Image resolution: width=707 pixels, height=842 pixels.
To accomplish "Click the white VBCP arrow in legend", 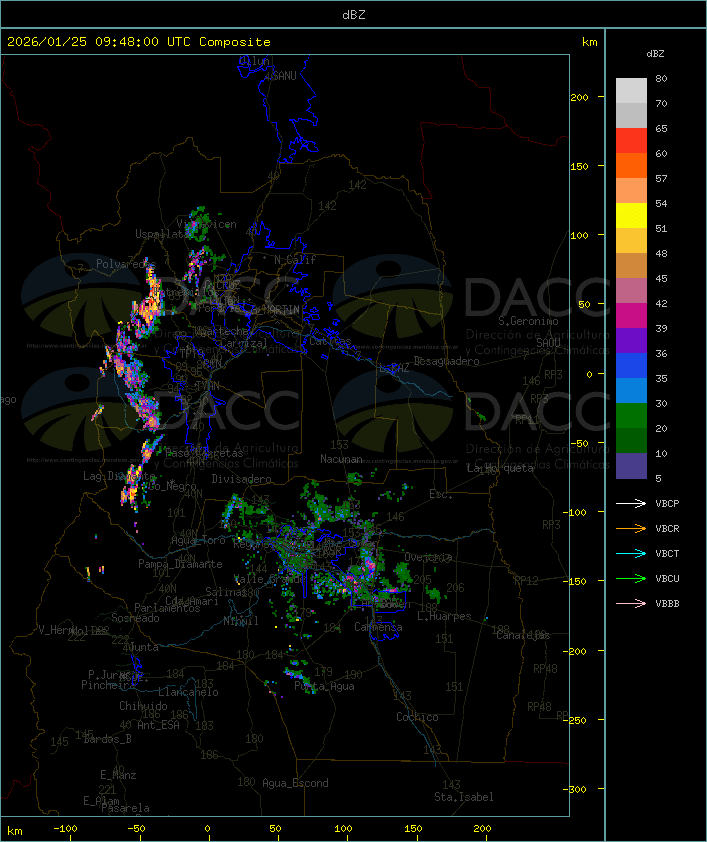I will tap(632, 504).
